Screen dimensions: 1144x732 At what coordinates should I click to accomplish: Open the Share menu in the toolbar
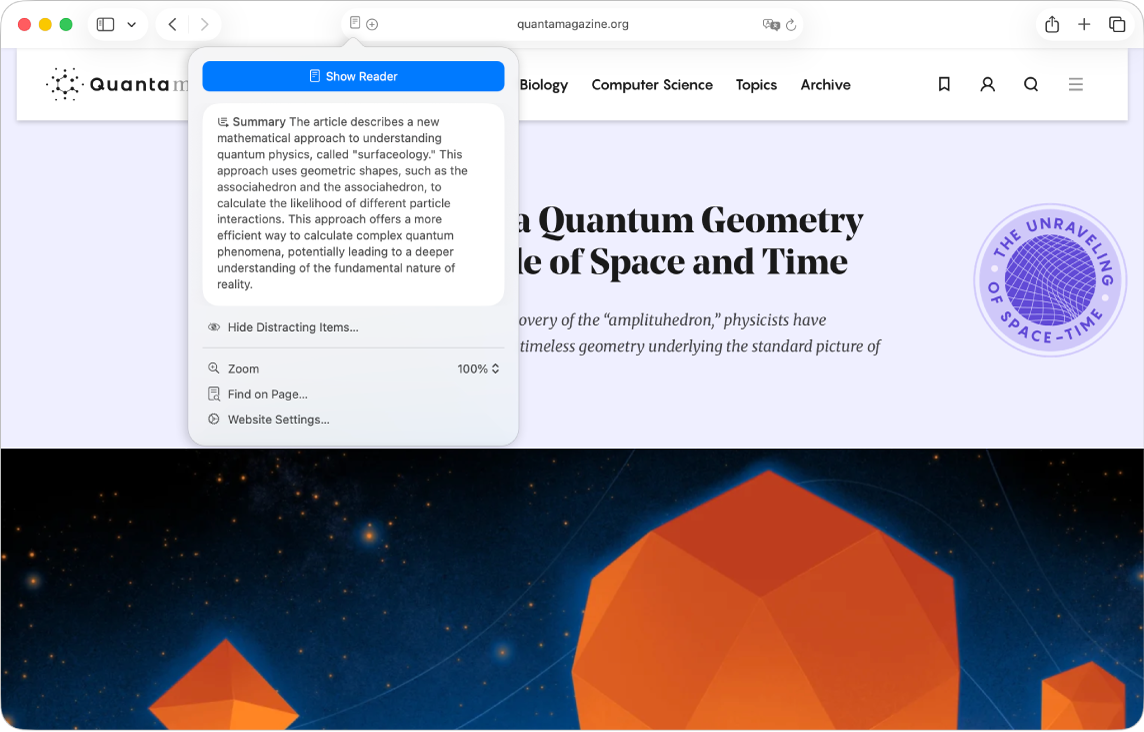pos(1051,23)
